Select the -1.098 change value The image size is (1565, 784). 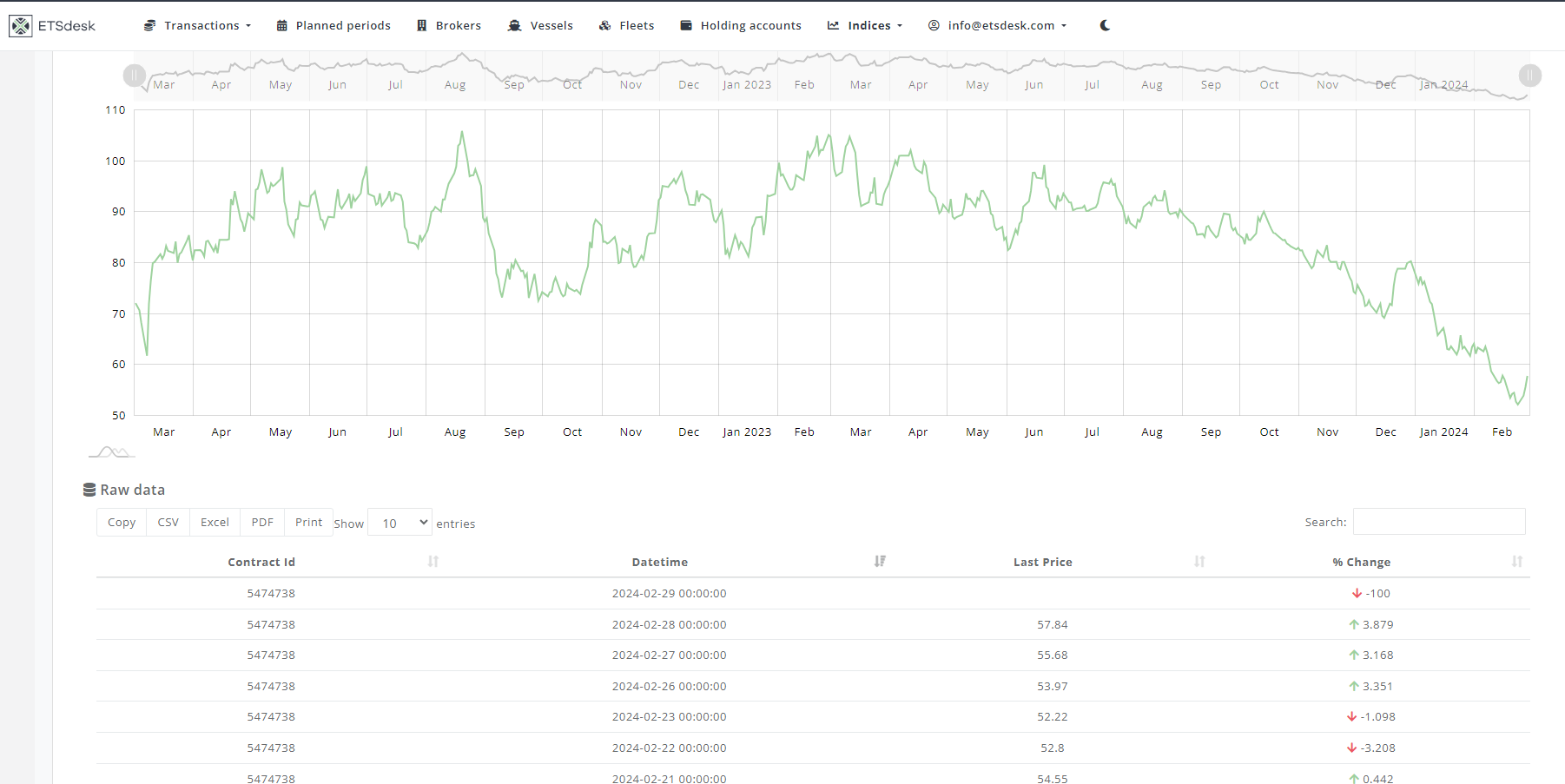pos(1378,716)
